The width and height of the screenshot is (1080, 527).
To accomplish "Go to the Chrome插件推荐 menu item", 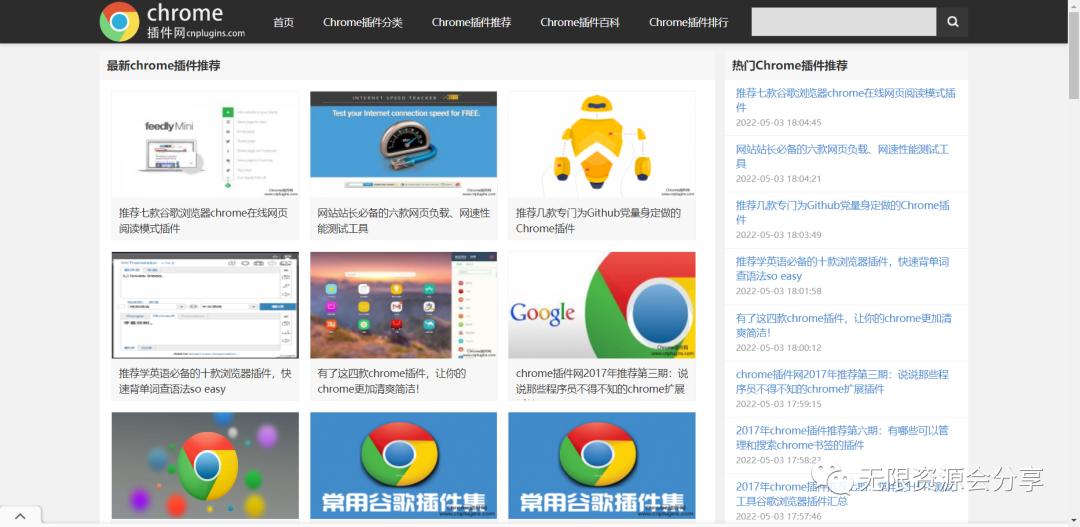I will click(x=471, y=22).
